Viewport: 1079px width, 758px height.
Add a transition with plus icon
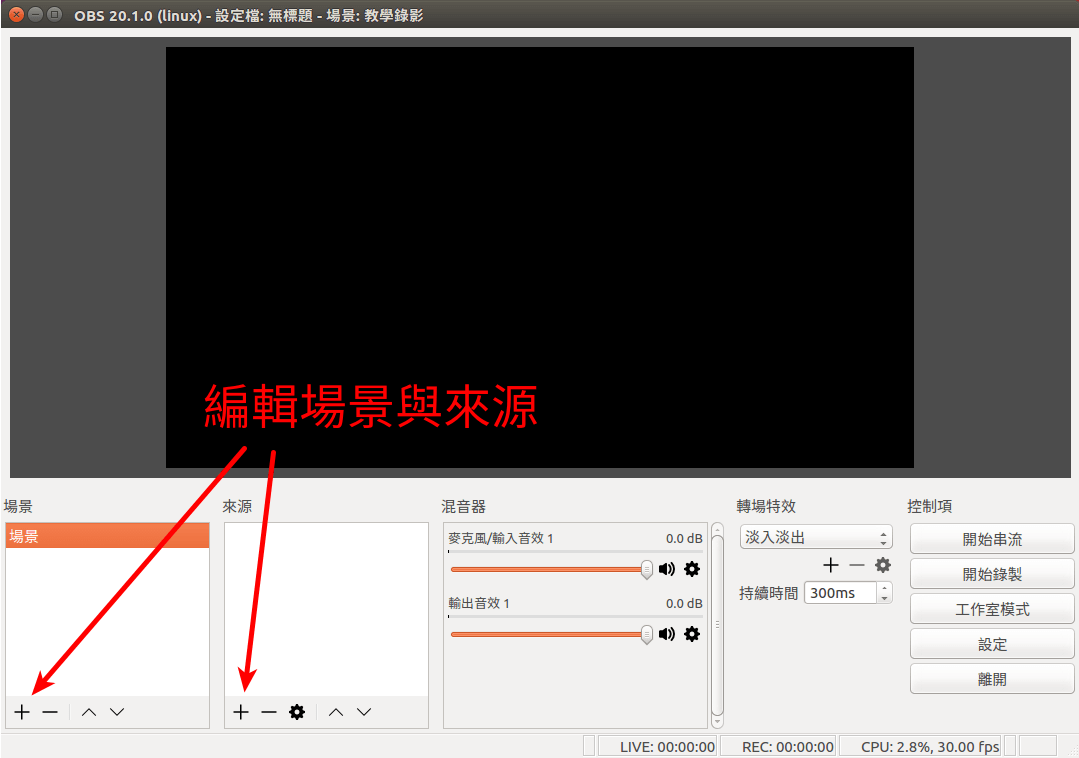[x=830, y=565]
